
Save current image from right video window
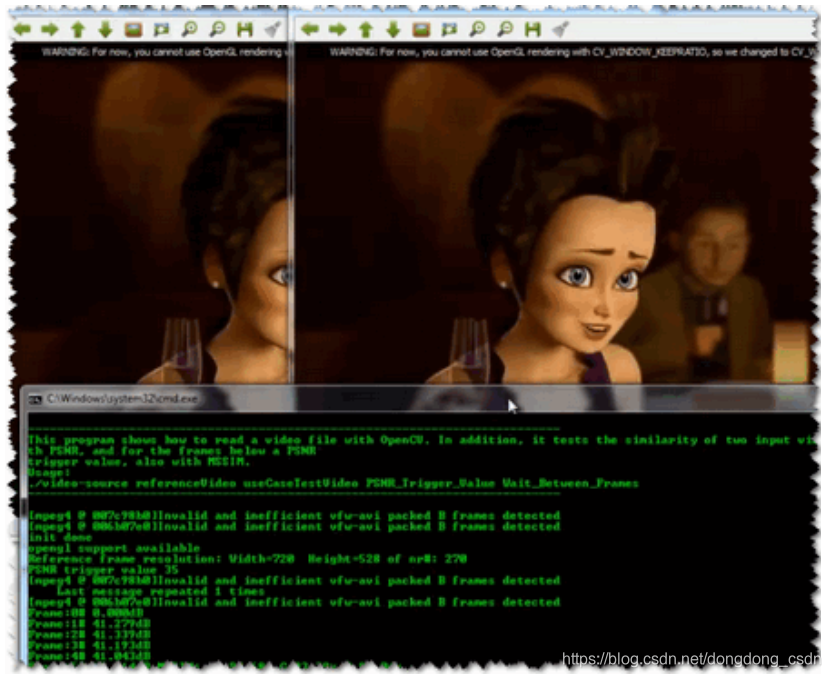533,30
